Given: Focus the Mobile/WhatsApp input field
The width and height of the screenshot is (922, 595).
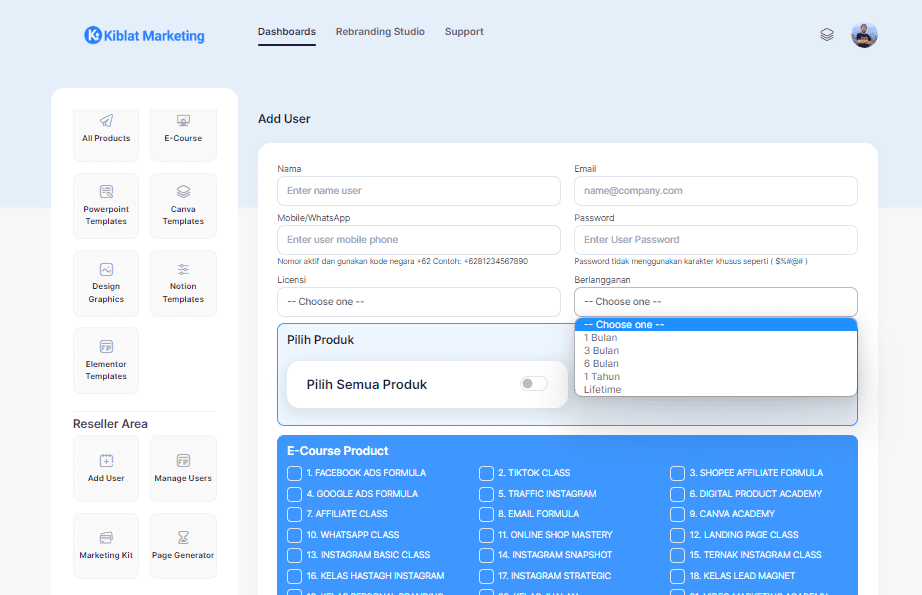Looking at the screenshot, I should [x=419, y=240].
